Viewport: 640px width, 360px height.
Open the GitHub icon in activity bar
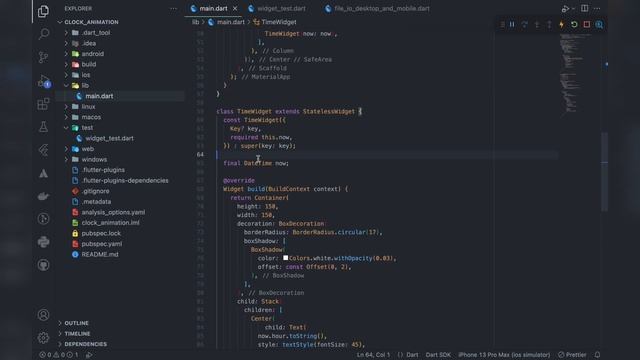pyautogui.click(x=43, y=265)
